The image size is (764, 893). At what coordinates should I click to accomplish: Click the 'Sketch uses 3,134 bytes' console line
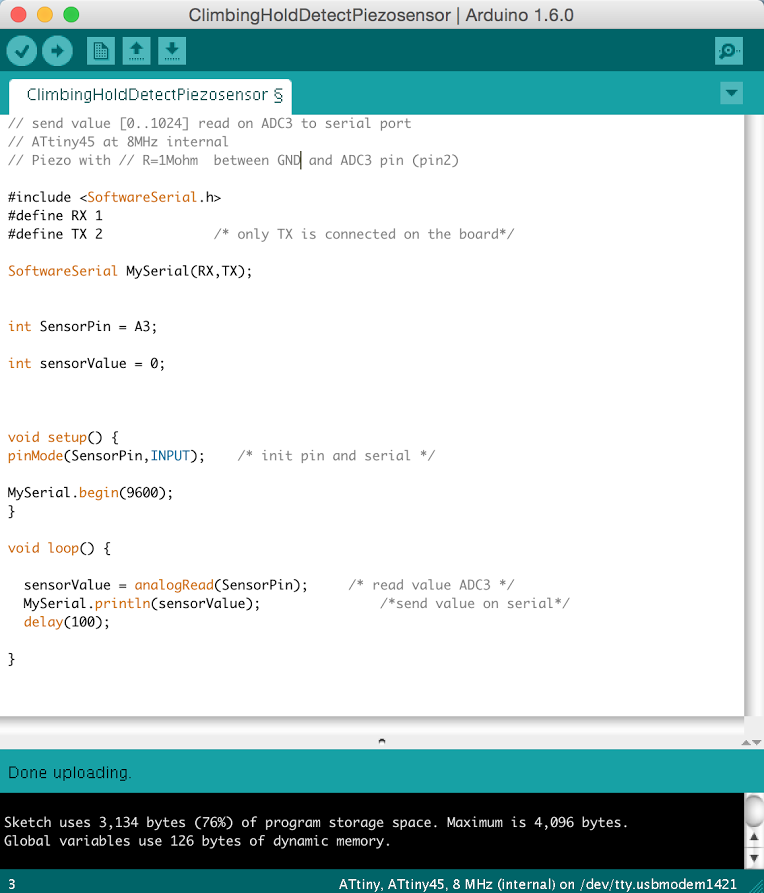[316, 822]
